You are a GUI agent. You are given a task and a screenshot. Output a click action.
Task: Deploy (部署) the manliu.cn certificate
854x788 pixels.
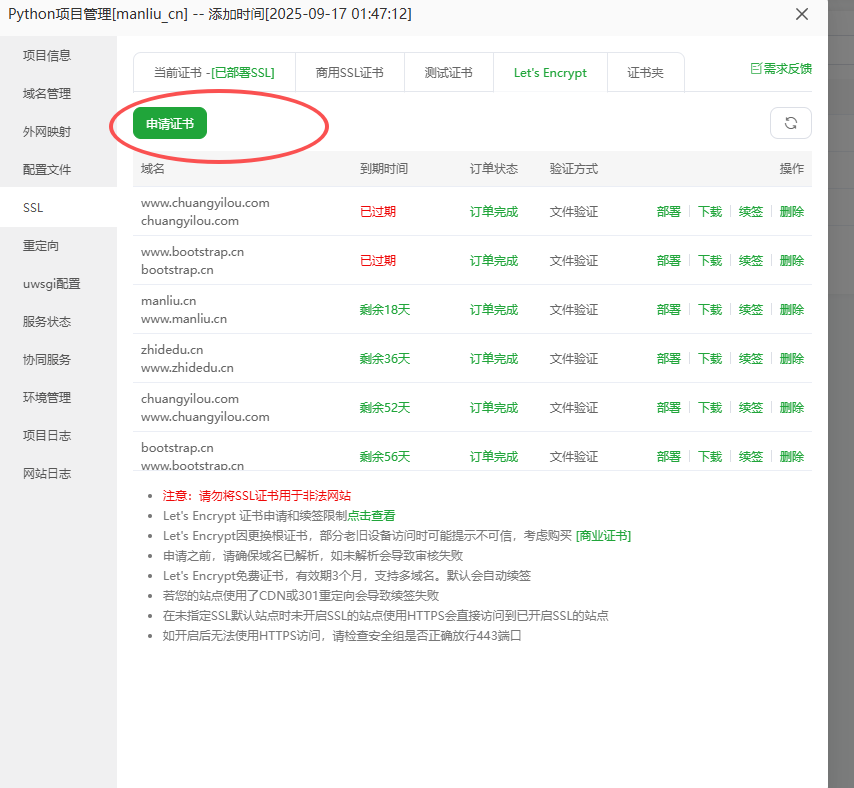click(x=668, y=309)
